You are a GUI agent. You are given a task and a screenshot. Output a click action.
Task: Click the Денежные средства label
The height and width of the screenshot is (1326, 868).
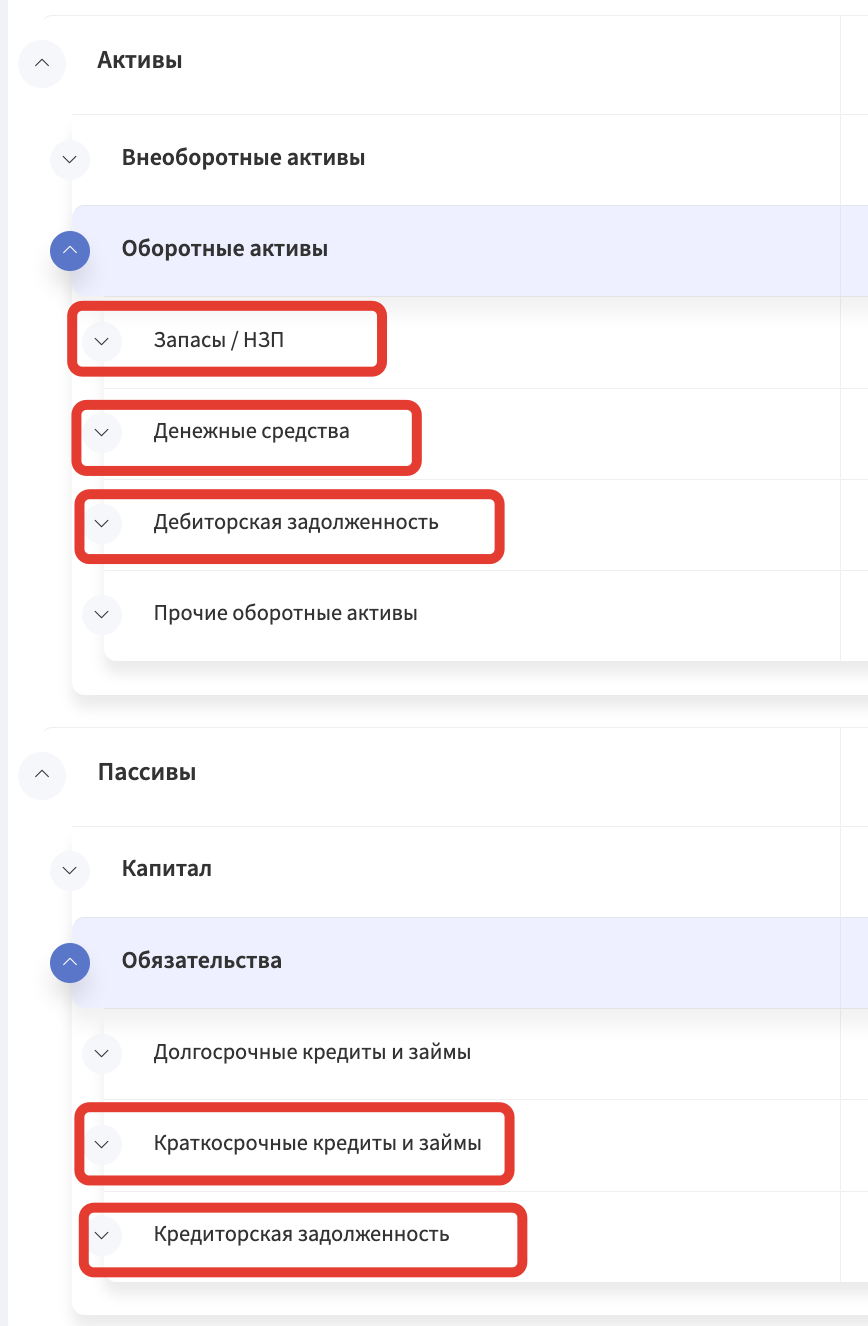[x=252, y=432]
